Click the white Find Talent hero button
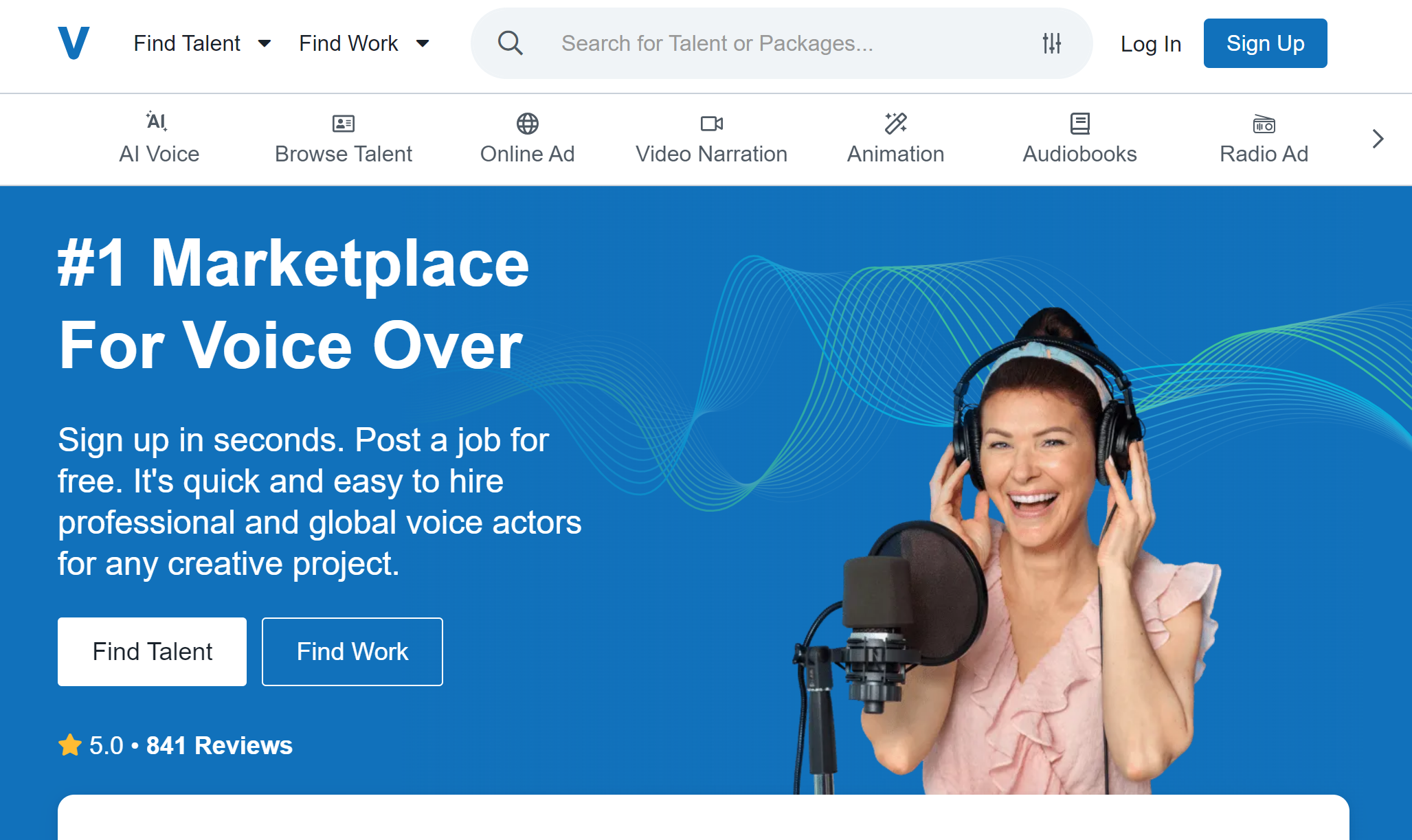The height and width of the screenshot is (840, 1412). (x=152, y=651)
